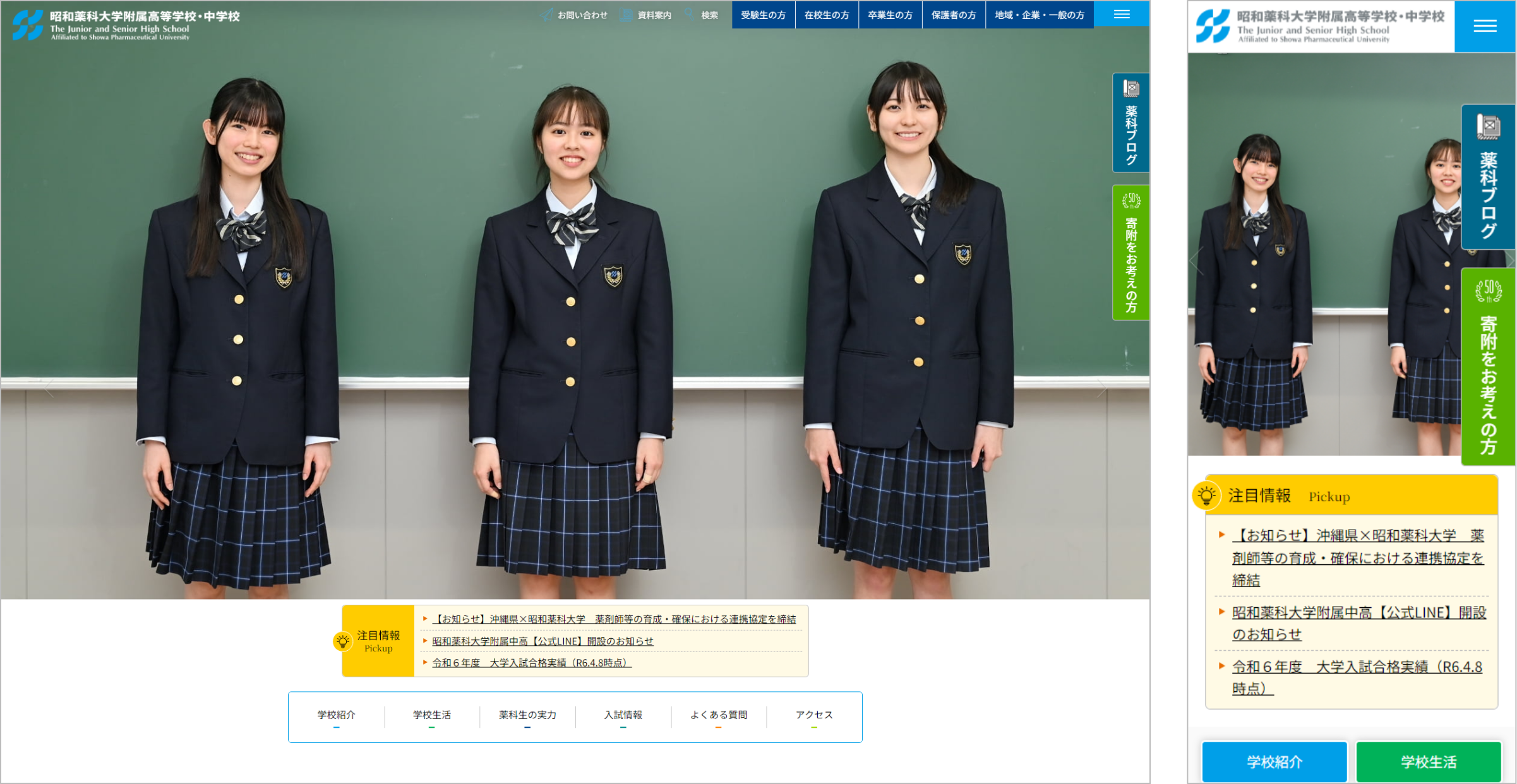The height and width of the screenshot is (784, 1517).
Task: Open the mobile view hamburger menu
Action: tap(1485, 27)
